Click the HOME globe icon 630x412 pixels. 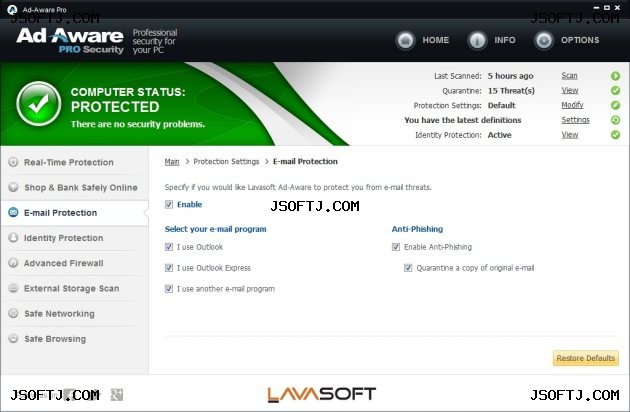pyautogui.click(x=405, y=40)
